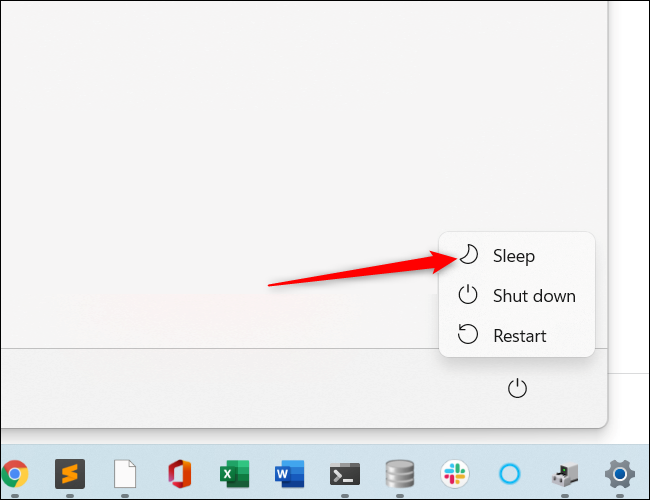Click the circular arrow Restart icon
Image resolution: width=650 pixels, height=500 pixels.
468,335
